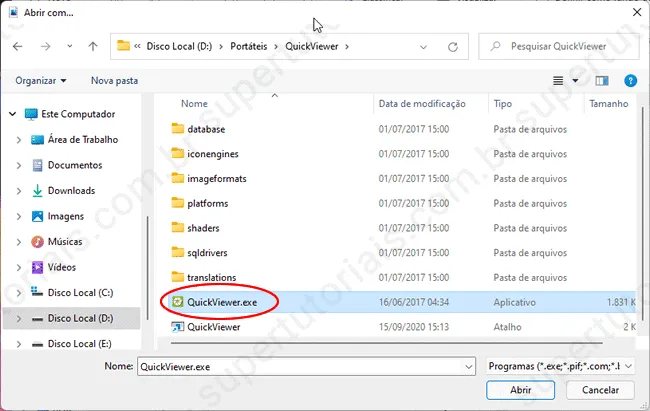Select Imagens in the sidebar

click(65, 216)
